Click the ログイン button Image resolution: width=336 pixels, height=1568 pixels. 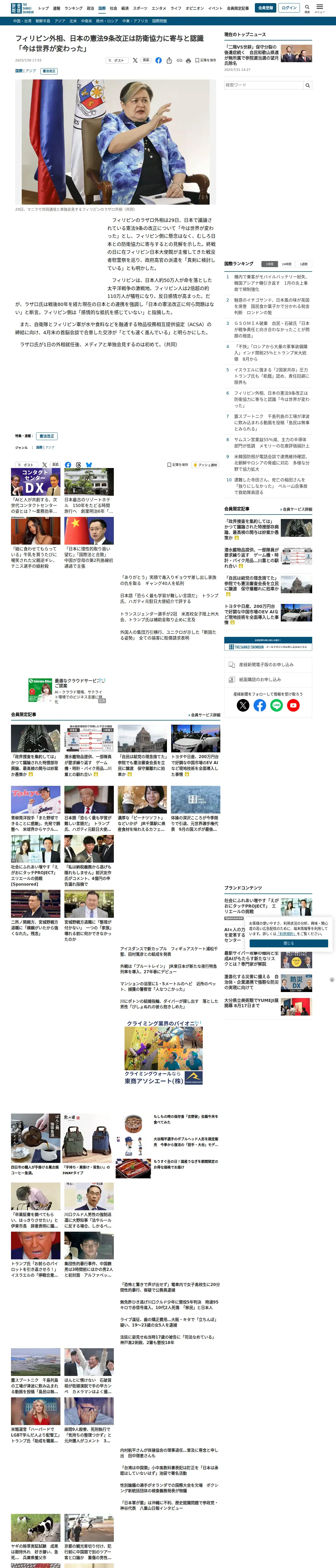289,8
